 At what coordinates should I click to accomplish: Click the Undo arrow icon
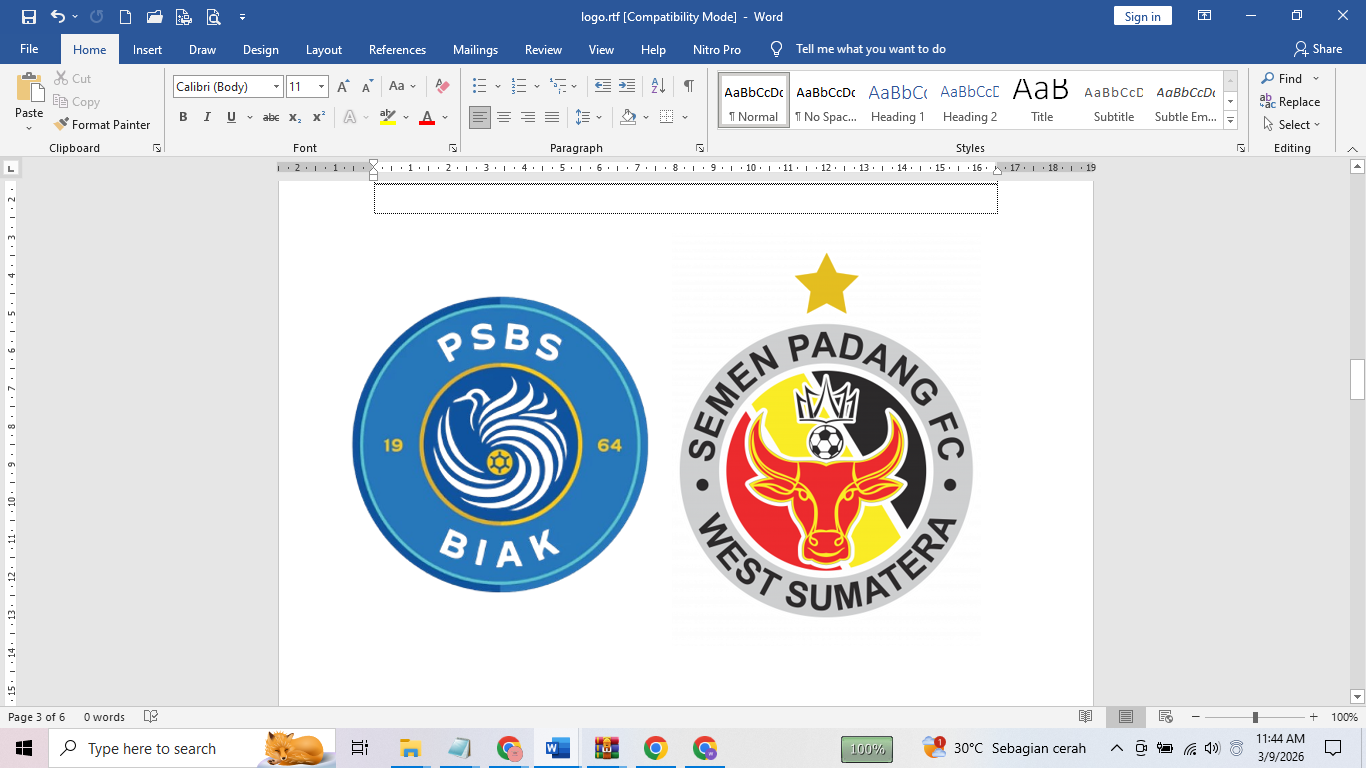tap(57, 16)
